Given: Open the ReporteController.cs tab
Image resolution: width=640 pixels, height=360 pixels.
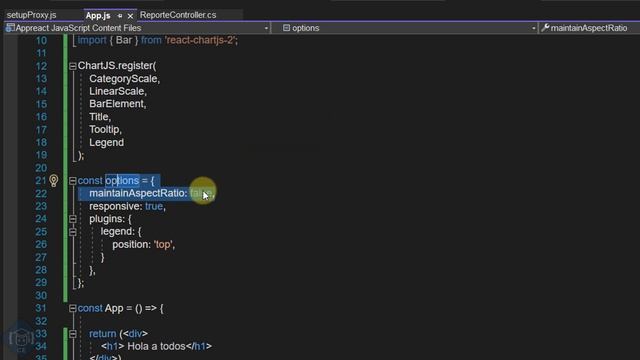Looking at the screenshot, I should tap(178, 15).
